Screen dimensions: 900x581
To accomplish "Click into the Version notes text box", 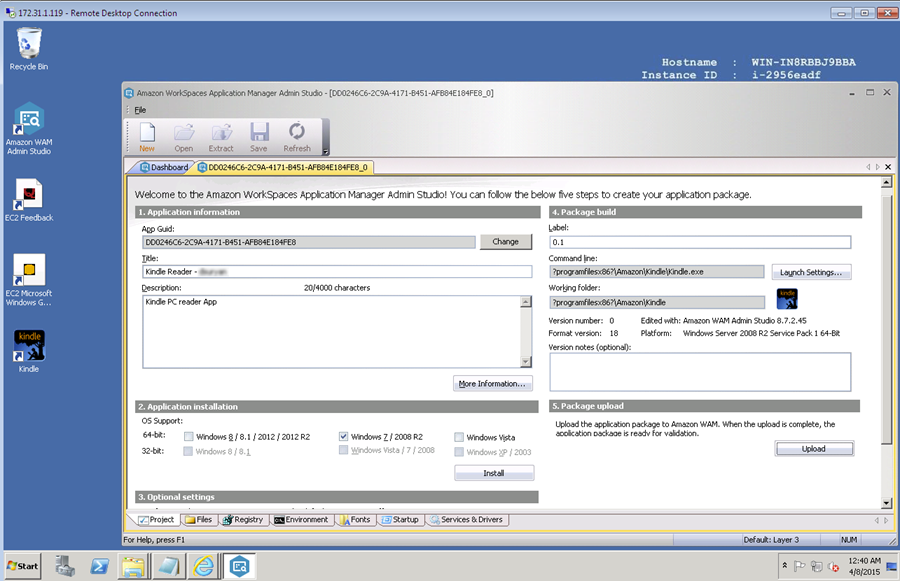I will click(x=699, y=372).
